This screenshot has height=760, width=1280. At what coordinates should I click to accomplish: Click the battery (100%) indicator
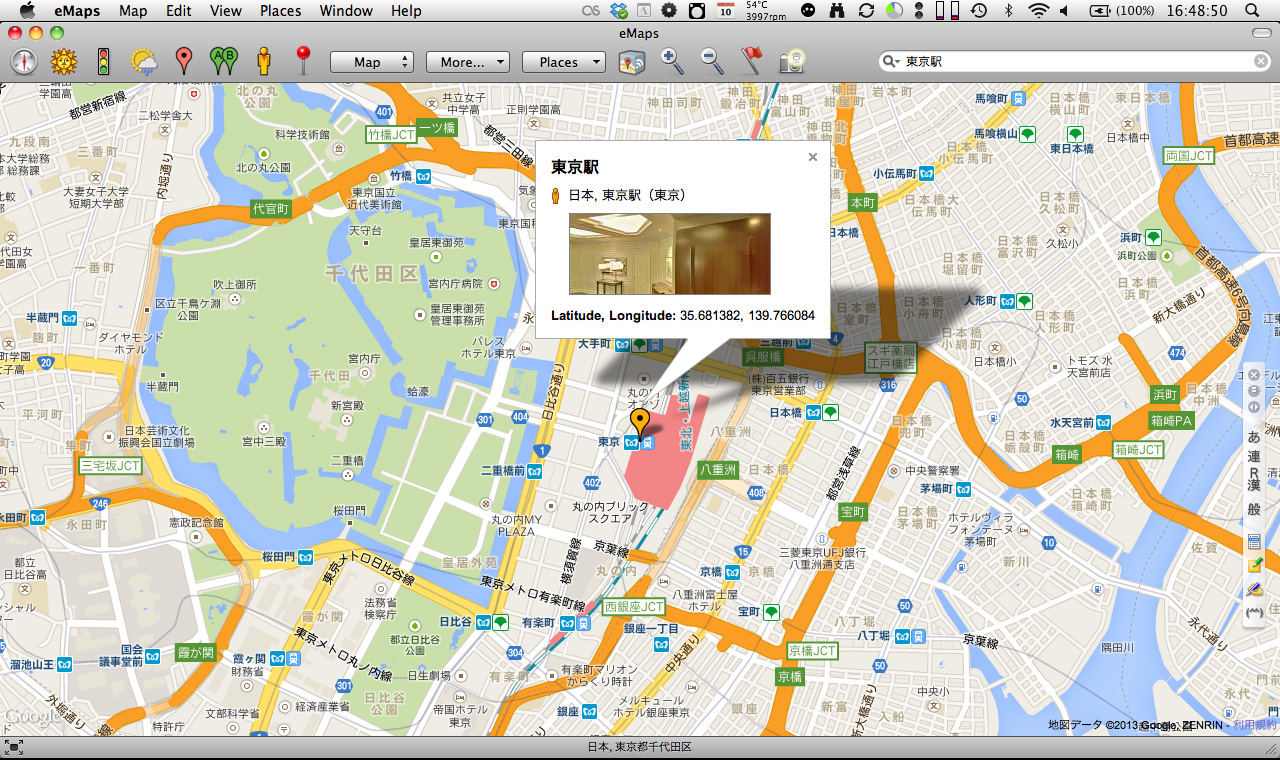(x=1120, y=11)
